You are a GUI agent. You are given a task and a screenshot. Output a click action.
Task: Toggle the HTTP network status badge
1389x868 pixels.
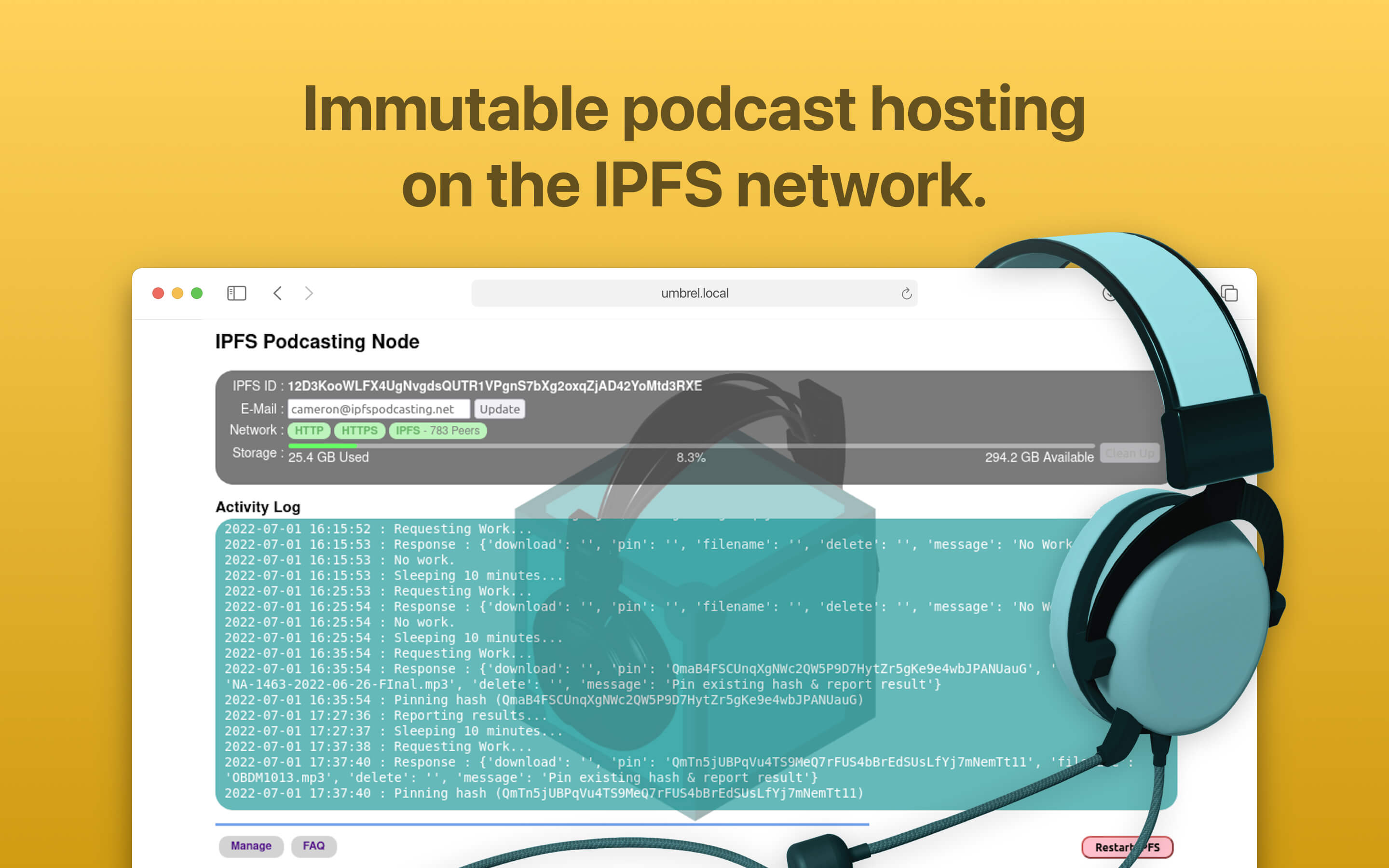coord(309,430)
